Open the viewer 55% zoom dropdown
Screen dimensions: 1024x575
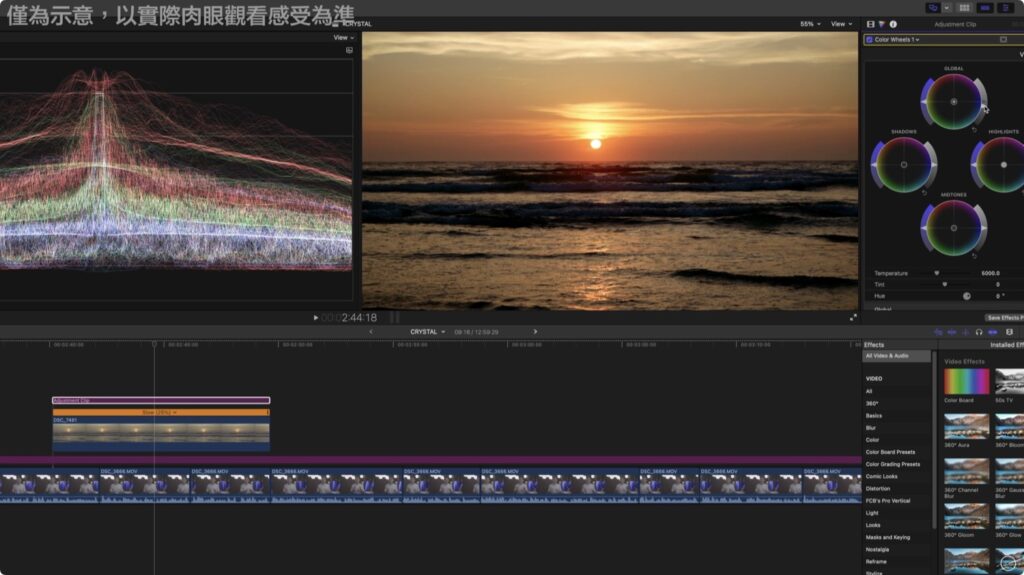tap(810, 24)
